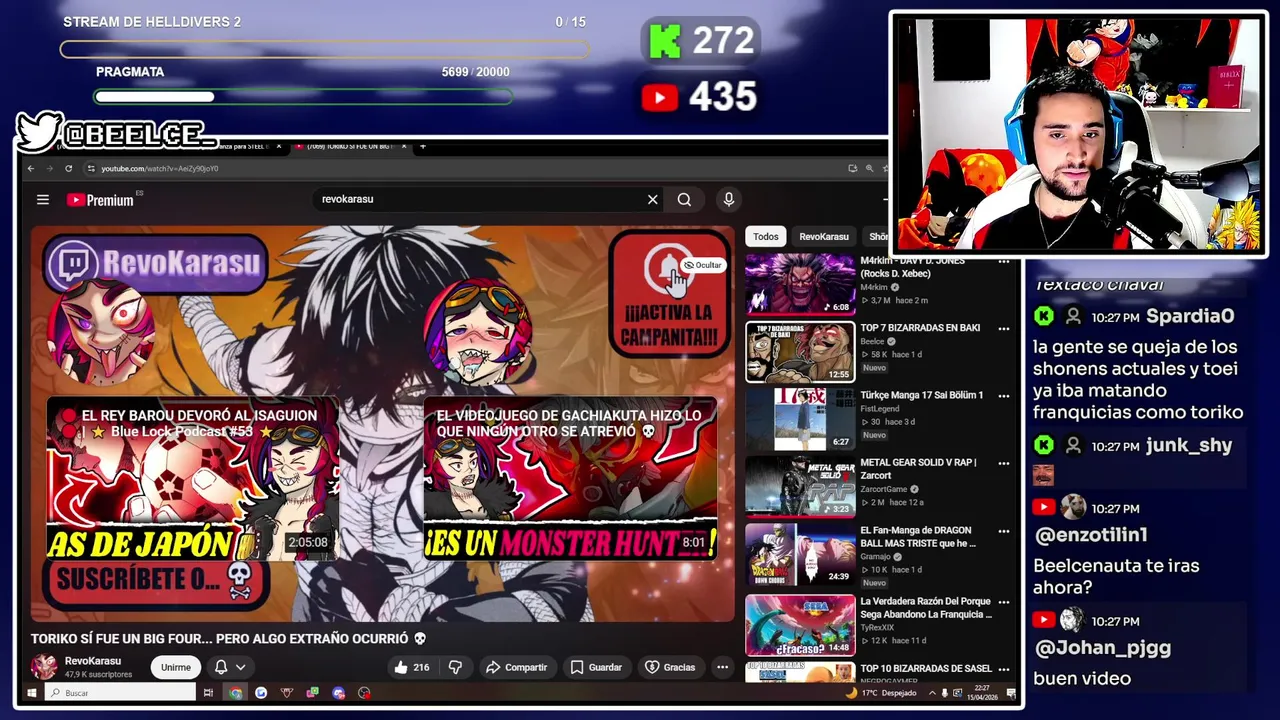Click the ACTIVA LA CAMPANITA end card
Screen dimensions: 1280x720
[669, 293]
